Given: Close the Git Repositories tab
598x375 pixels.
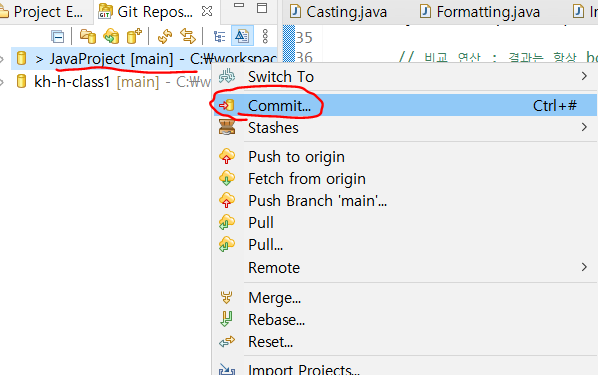Looking at the screenshot, I should click(207, 11).
